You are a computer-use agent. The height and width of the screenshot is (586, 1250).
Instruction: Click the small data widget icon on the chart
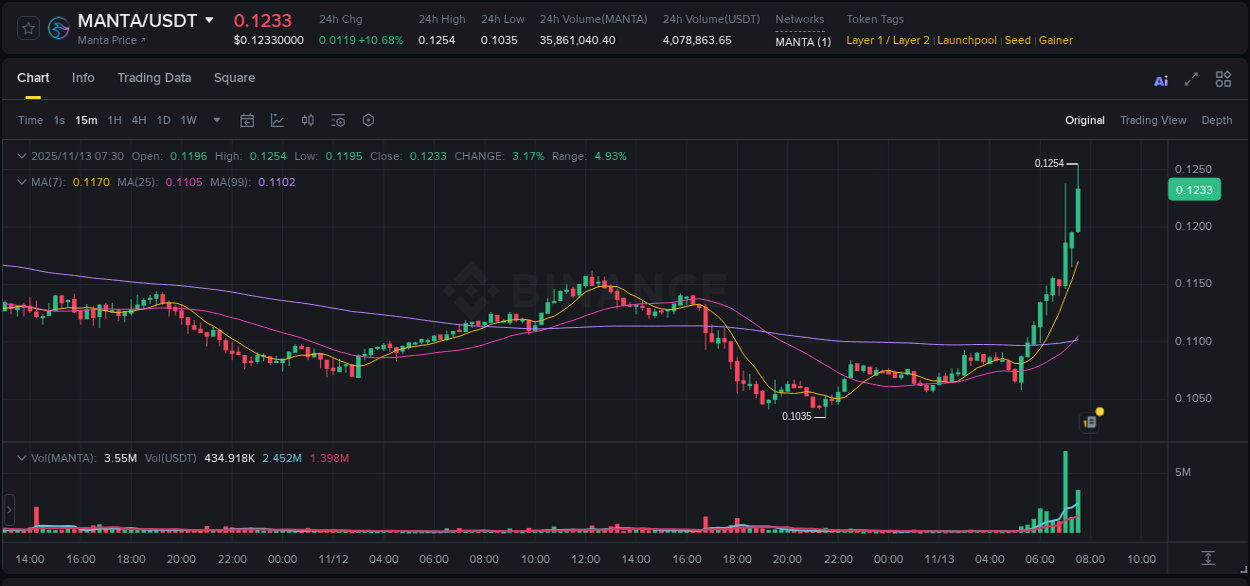pyautogui.click(x=1089, y=421)
